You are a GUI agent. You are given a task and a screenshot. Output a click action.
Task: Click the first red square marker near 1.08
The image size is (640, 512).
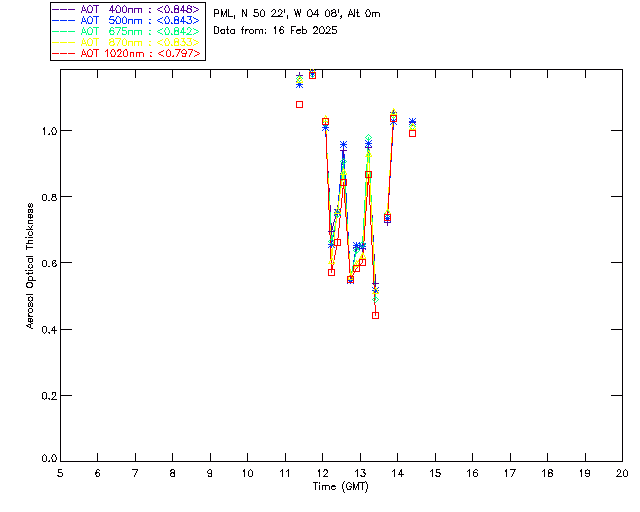point(299,104)
